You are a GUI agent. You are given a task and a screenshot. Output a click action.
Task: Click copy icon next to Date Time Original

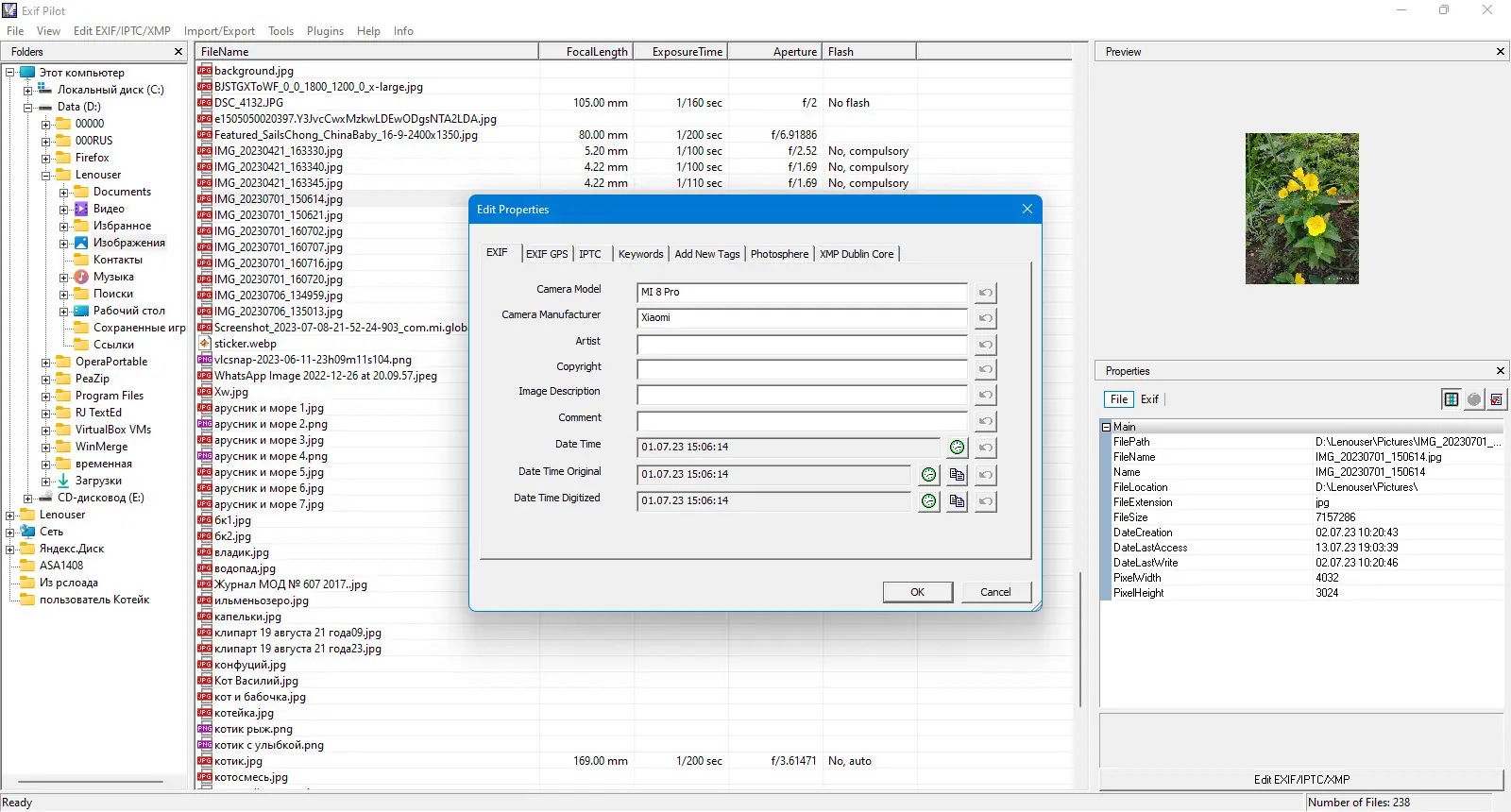click(x=957, y=475)
